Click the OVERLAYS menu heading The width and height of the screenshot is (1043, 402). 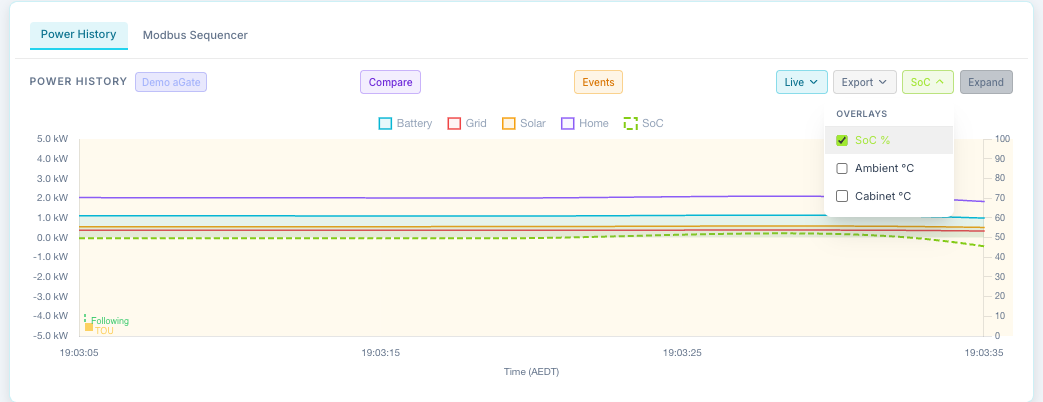(861, 114)
